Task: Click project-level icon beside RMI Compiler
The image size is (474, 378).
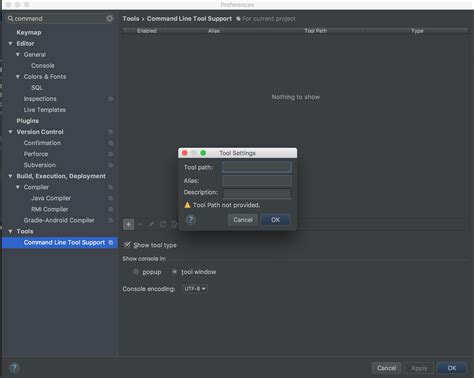Action: [111, 209]
